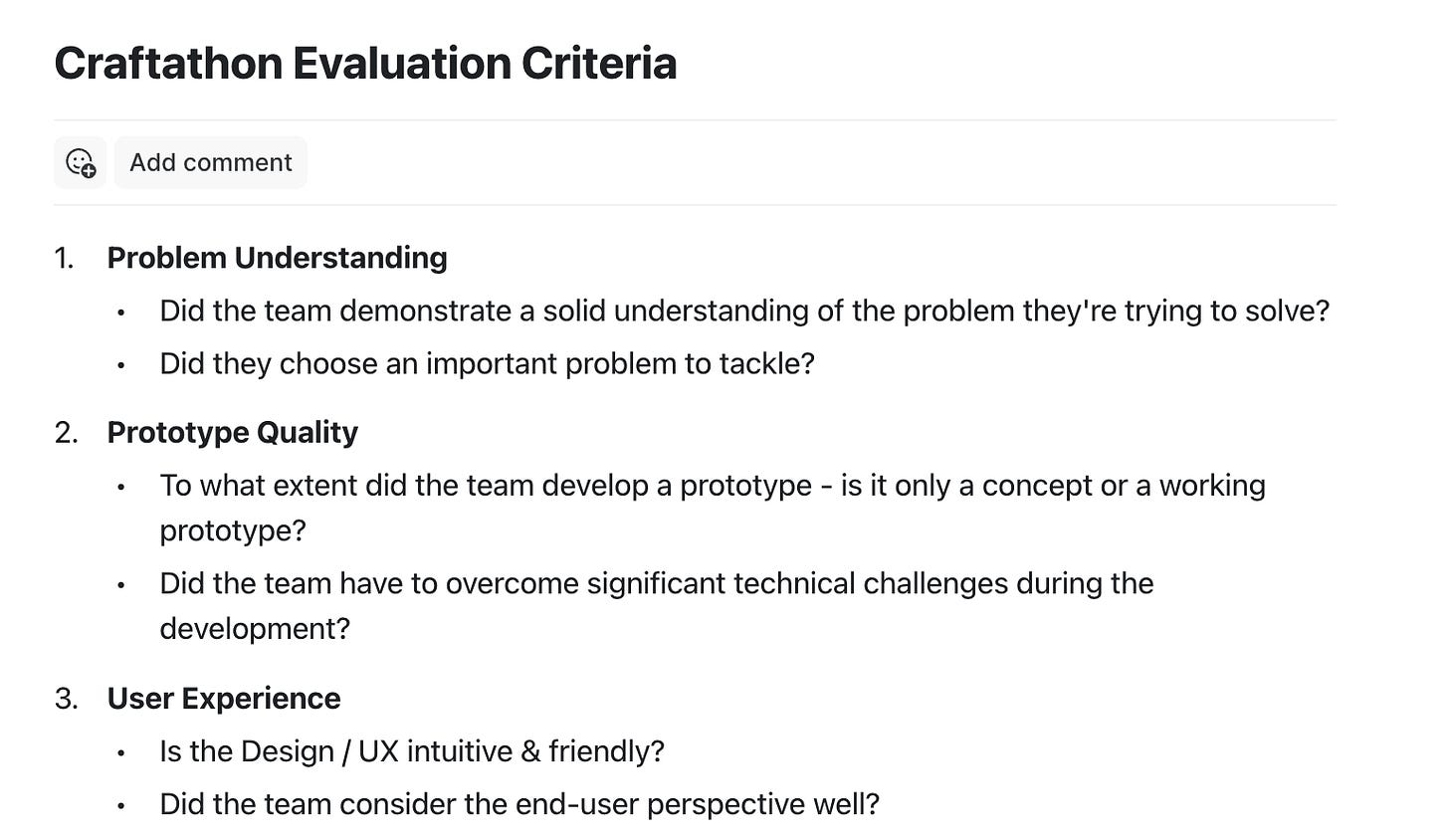The width and height of the screenshot is (1449, 840).
Task: Click the Problem Understanding heading
Action: click(277, 257)
